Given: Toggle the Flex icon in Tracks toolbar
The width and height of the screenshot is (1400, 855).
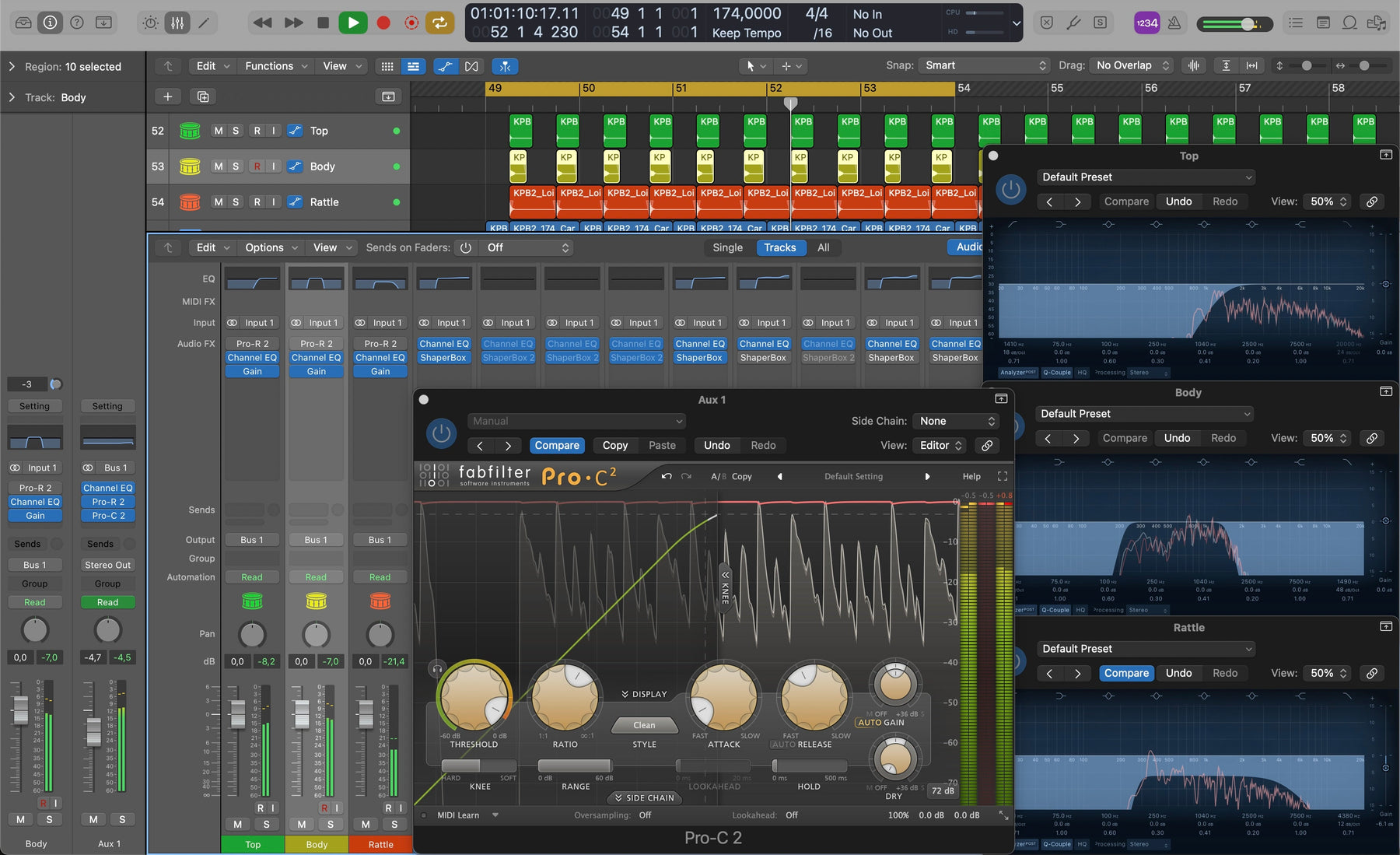Looking at the screenshot, I should [471, 66].
